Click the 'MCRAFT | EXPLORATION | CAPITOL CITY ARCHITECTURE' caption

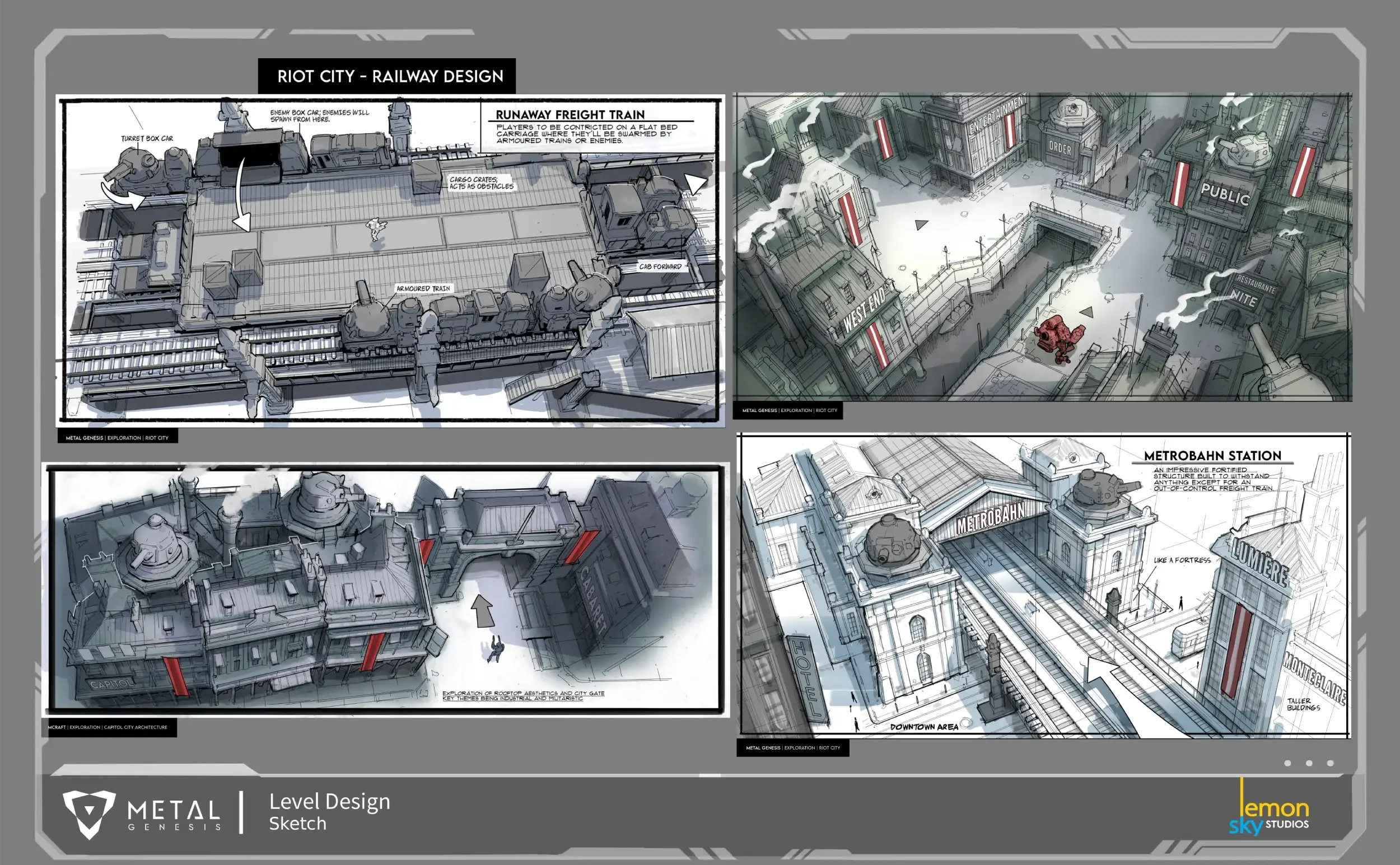pos(108,727)
